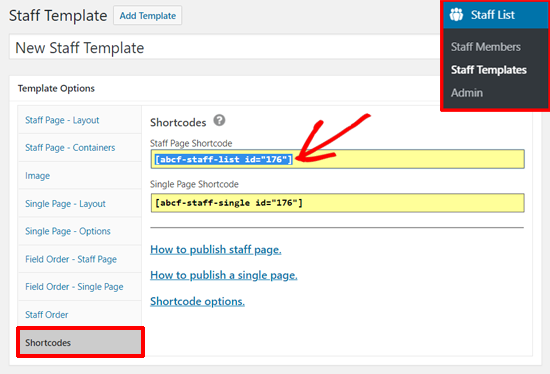Switch to Single Page - Layout tab
Image resolution: width=550 pixels, height=374 pixels.
(80, 203)
